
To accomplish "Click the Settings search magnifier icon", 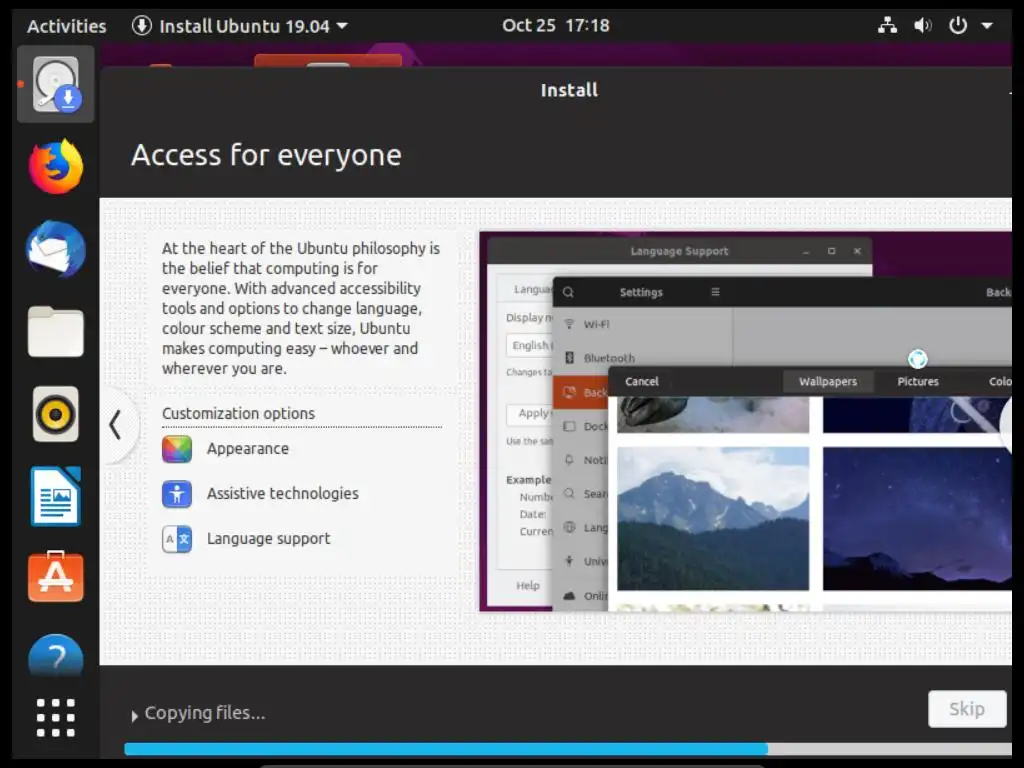I will point(568,292).
